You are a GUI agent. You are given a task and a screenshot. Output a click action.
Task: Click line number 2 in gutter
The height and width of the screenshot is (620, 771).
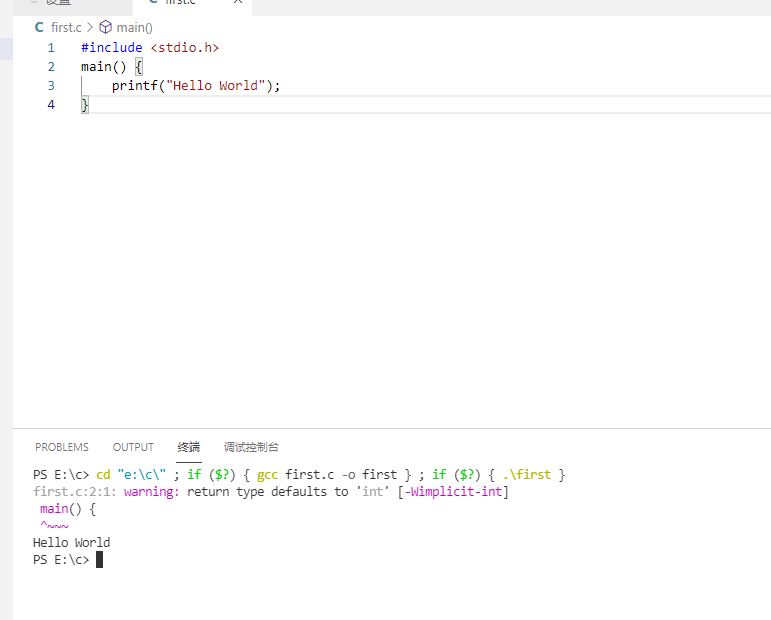coord(51,67)
